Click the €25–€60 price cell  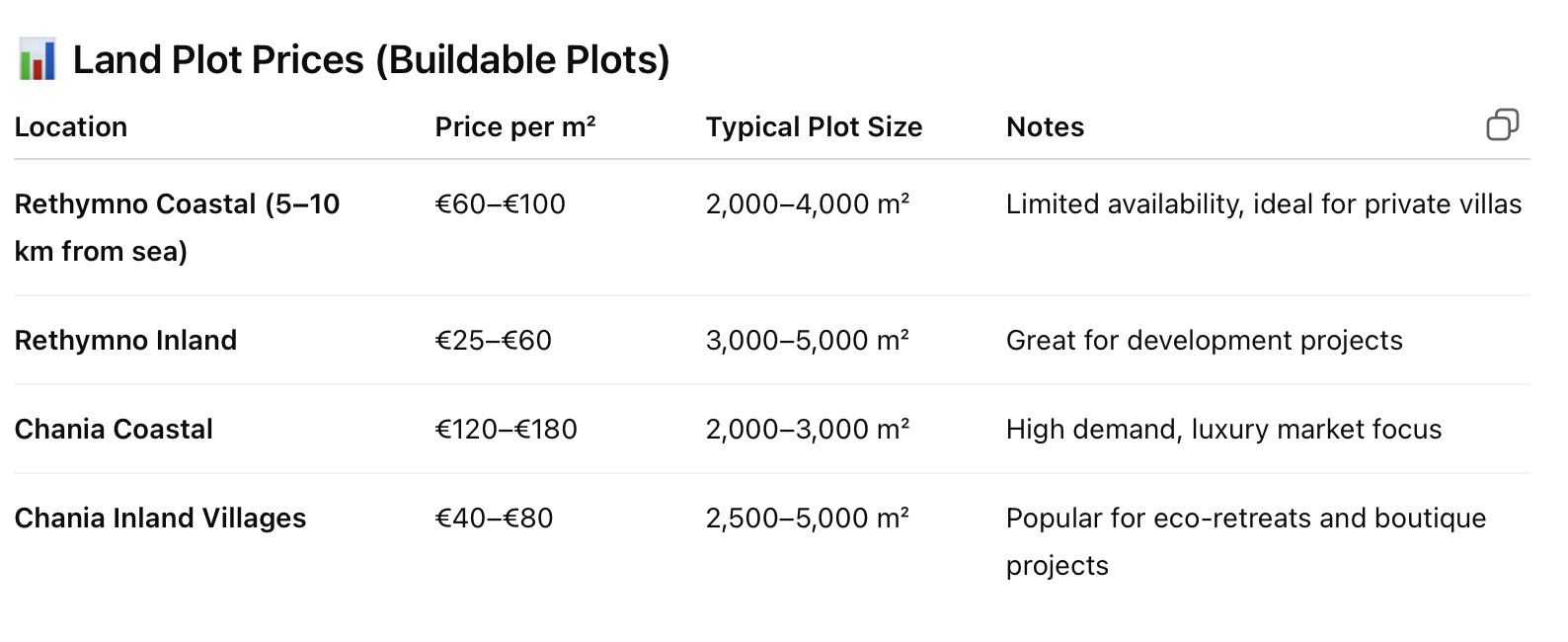[x=494, y=341]
